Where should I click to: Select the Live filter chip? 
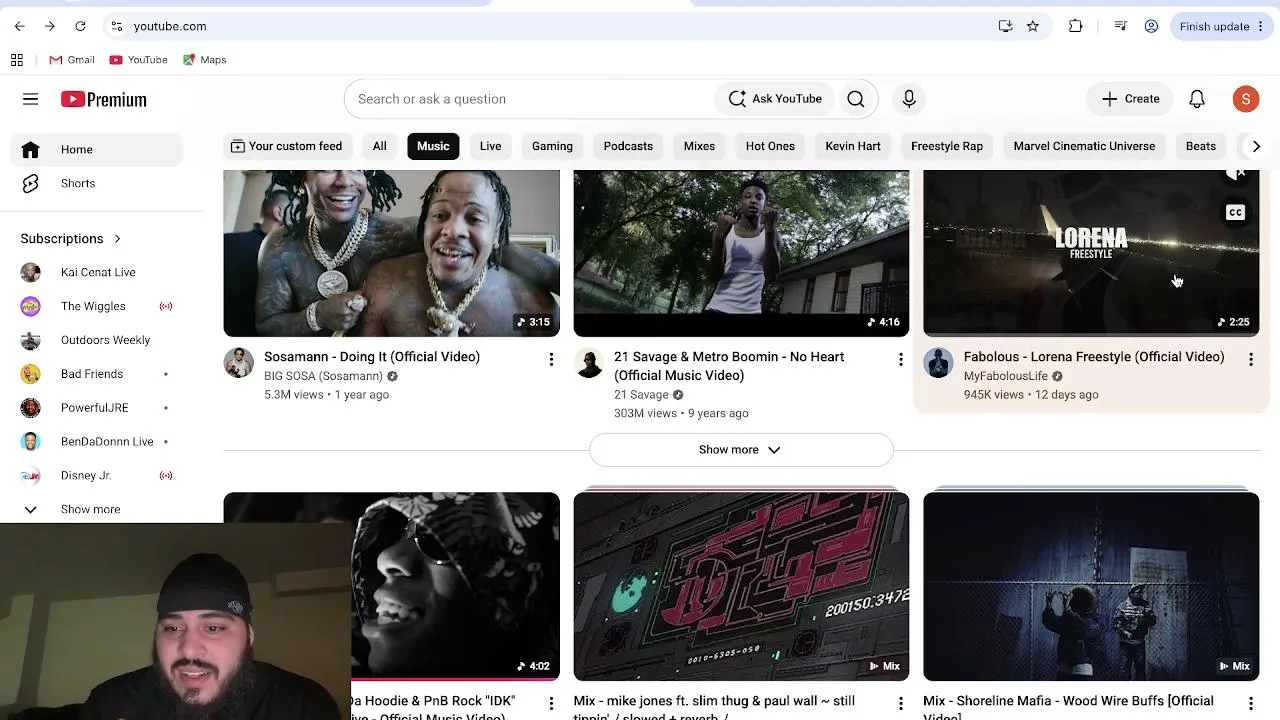(490, 146)
